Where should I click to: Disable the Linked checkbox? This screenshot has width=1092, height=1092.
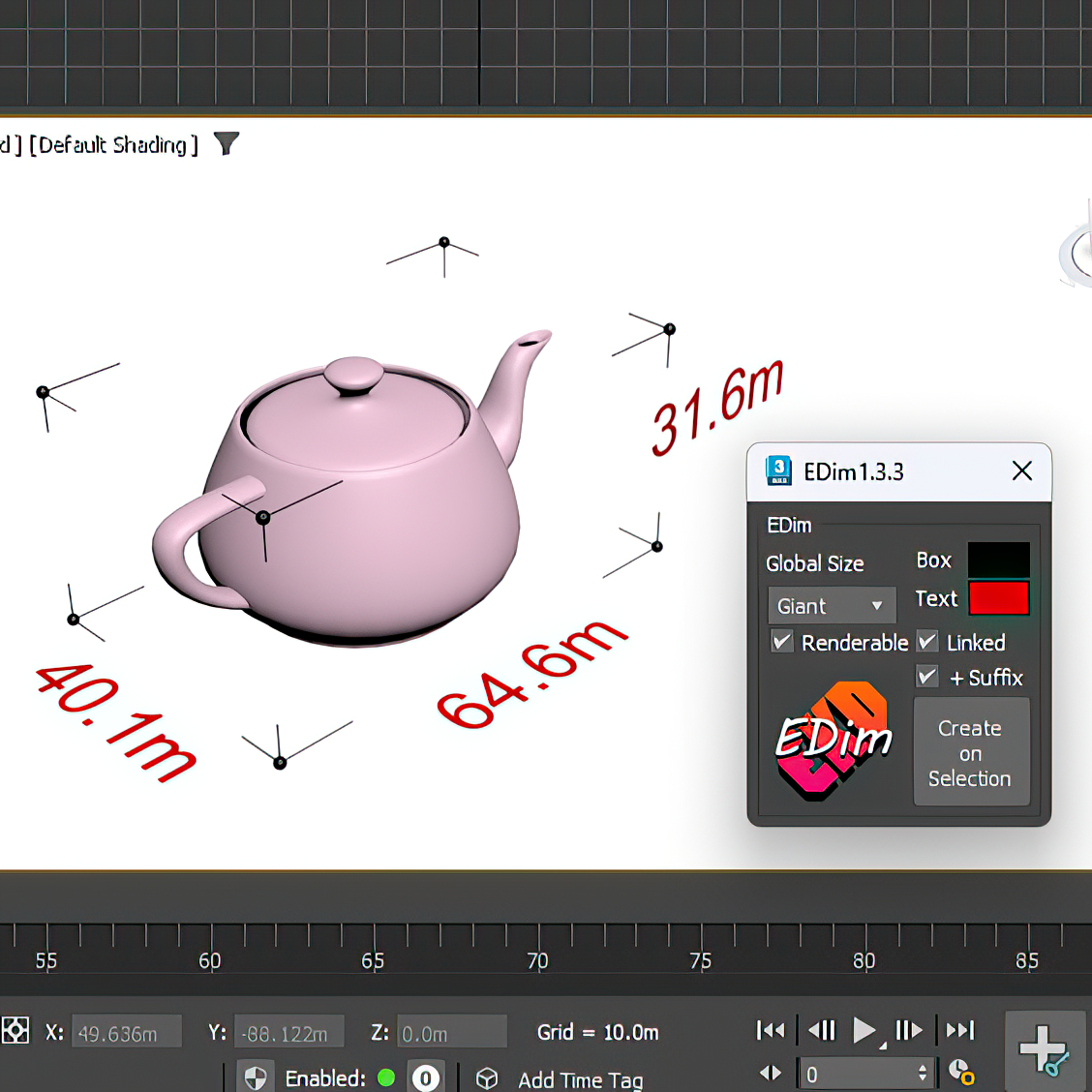[927, 642]
